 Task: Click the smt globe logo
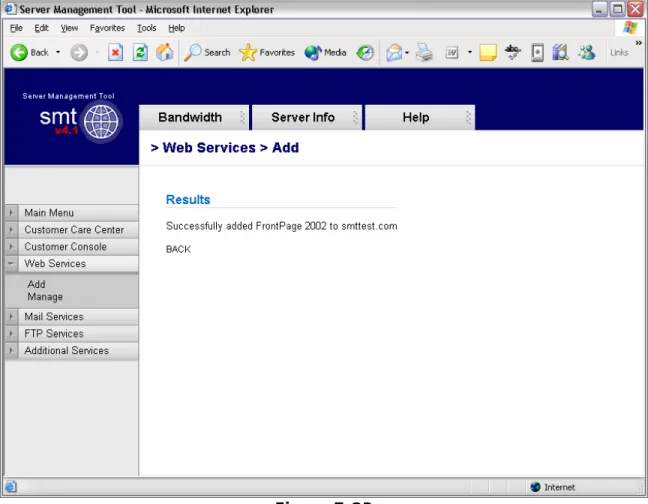coord(101,122)
